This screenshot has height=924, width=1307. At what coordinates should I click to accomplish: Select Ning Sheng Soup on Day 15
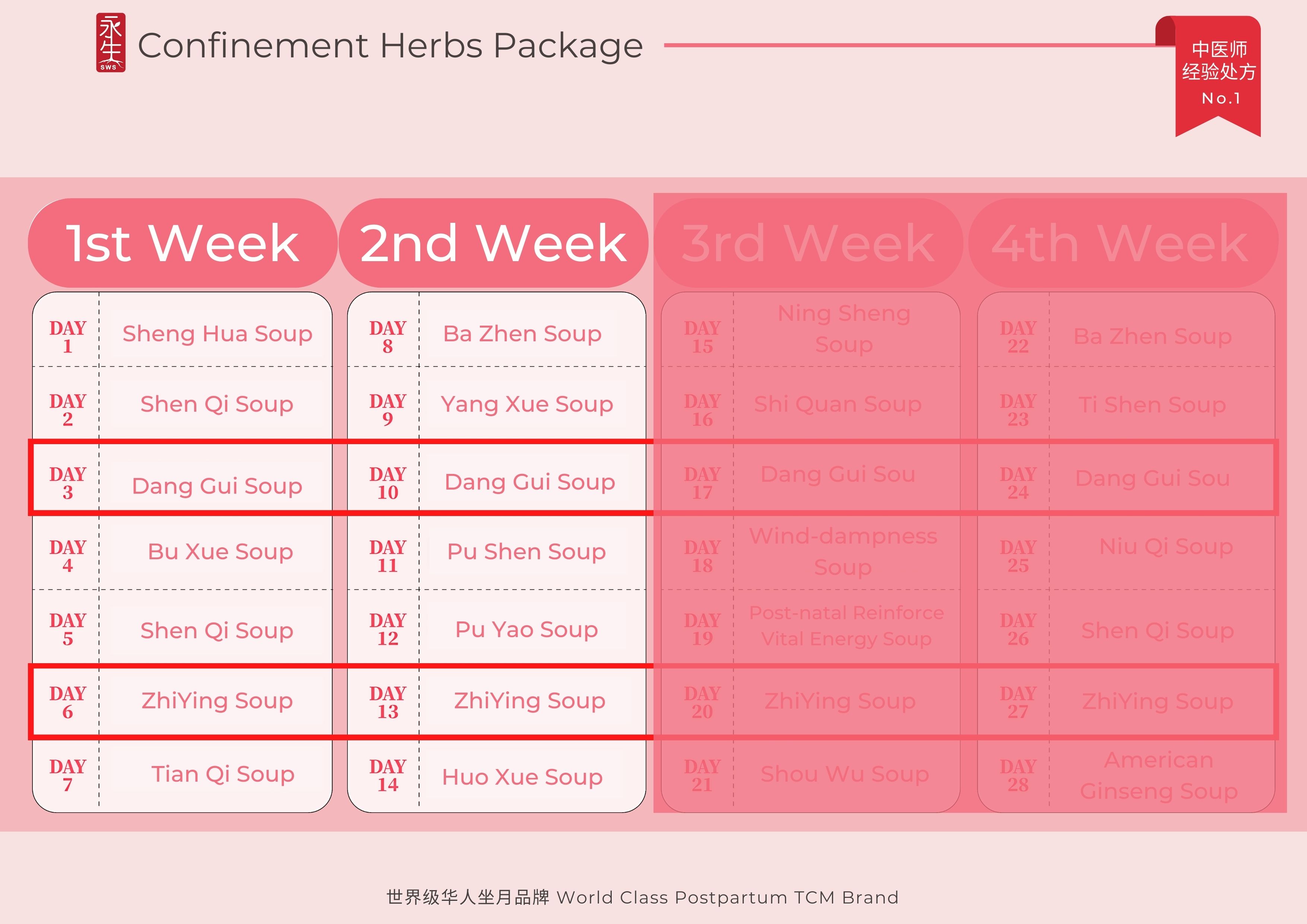pos(844,329)
